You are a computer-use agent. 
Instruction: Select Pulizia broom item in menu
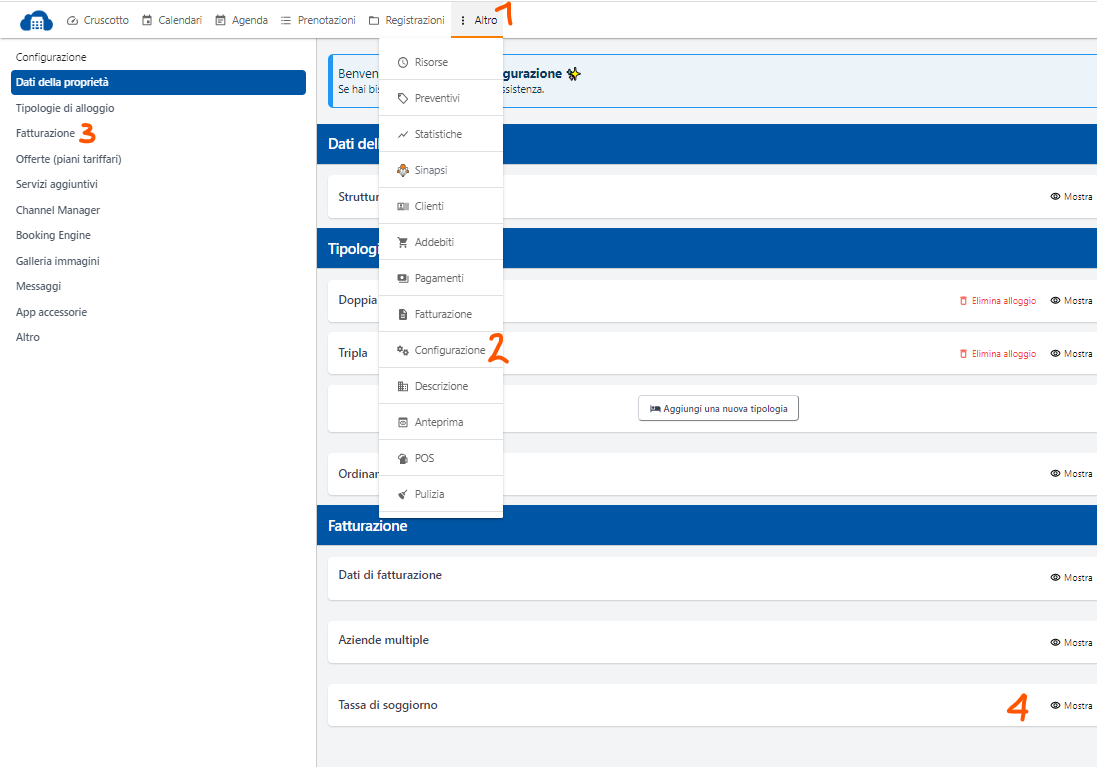point(429,494)
